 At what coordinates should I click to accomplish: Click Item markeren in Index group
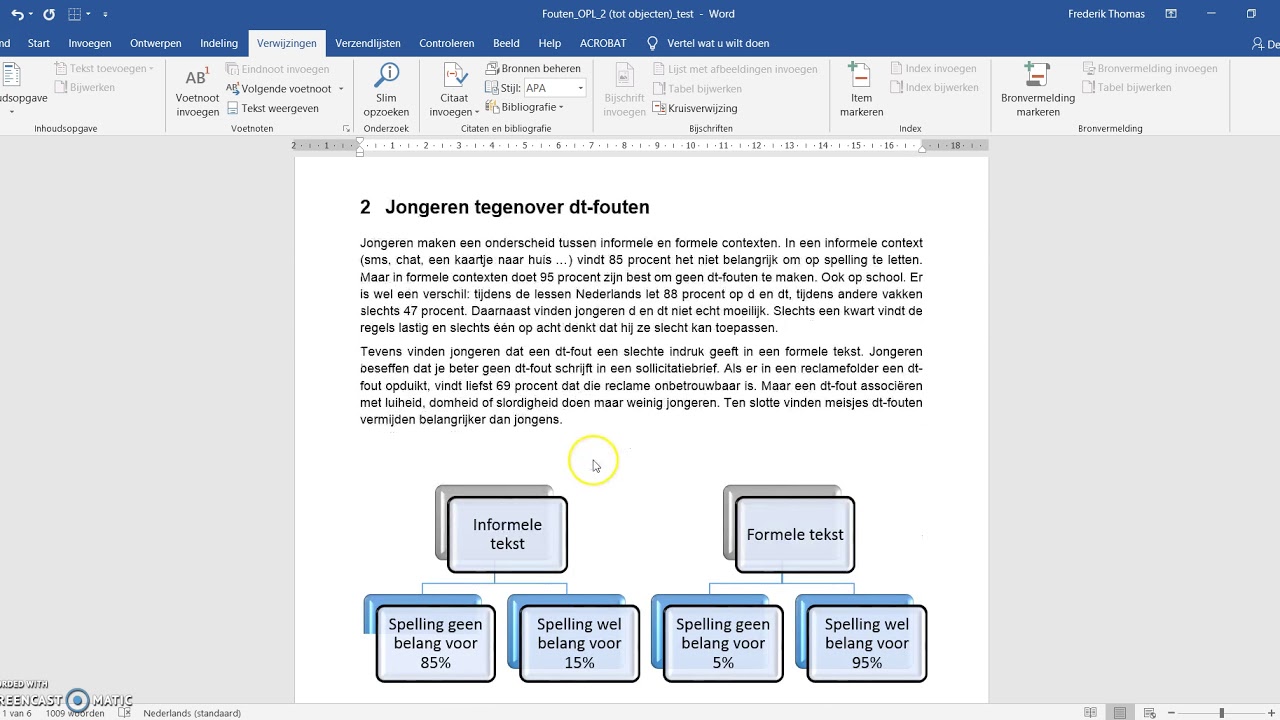861,91
